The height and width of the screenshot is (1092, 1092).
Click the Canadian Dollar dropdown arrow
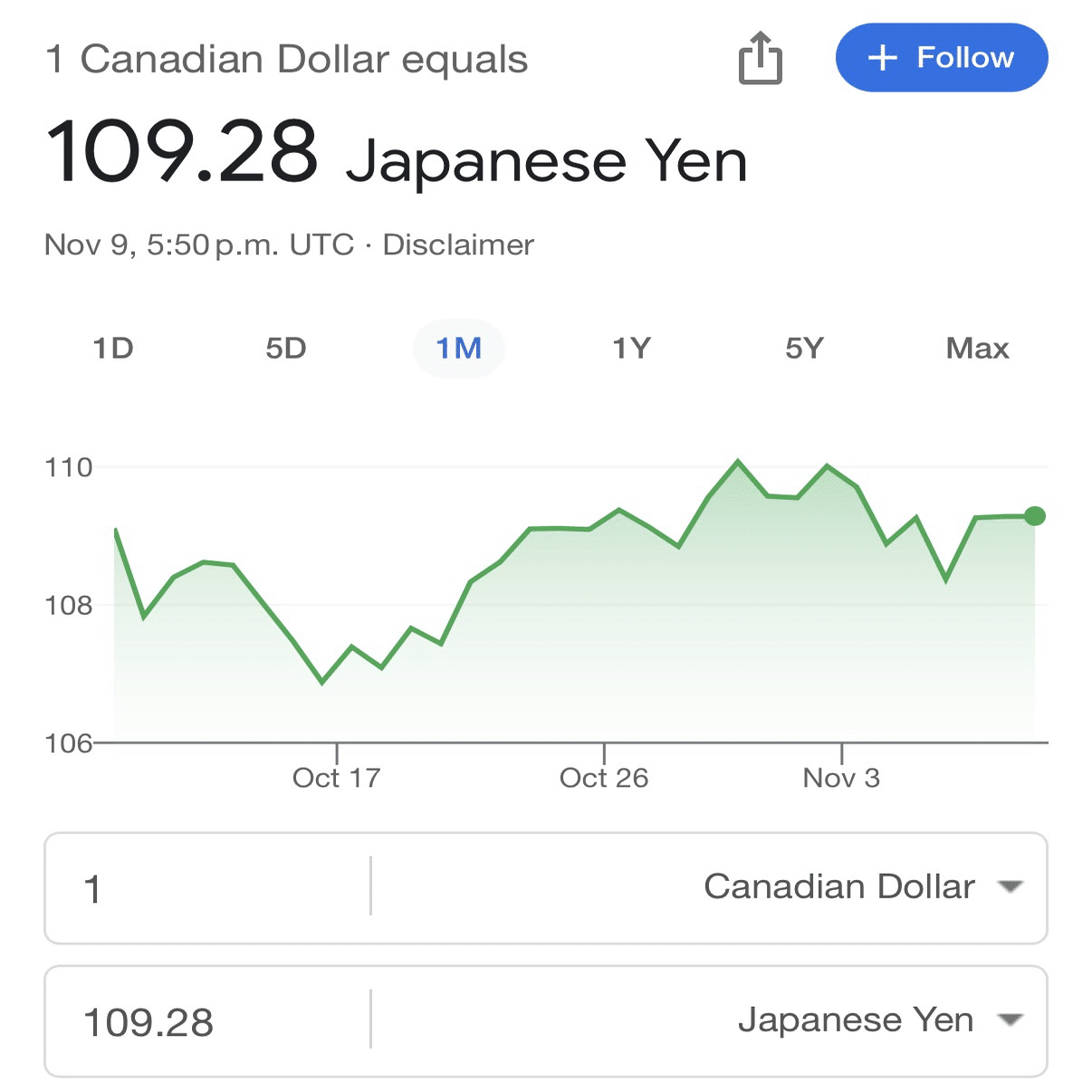click(x=1009, y=887)
